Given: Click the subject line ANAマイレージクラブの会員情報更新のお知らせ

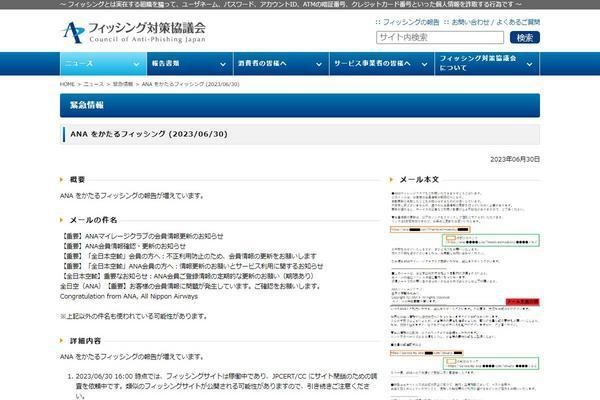Looking at the screenshot, I should (142, 236).
